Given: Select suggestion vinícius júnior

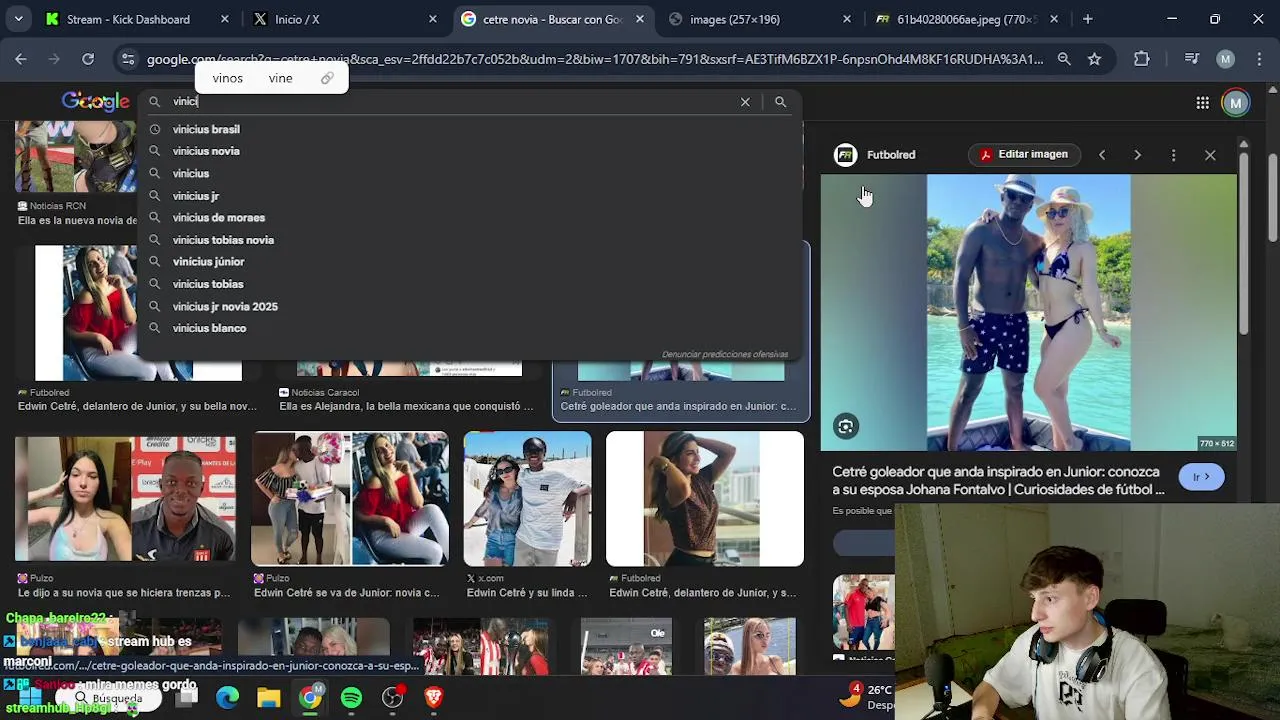Looking at the screenshot, I should [470, 262].
